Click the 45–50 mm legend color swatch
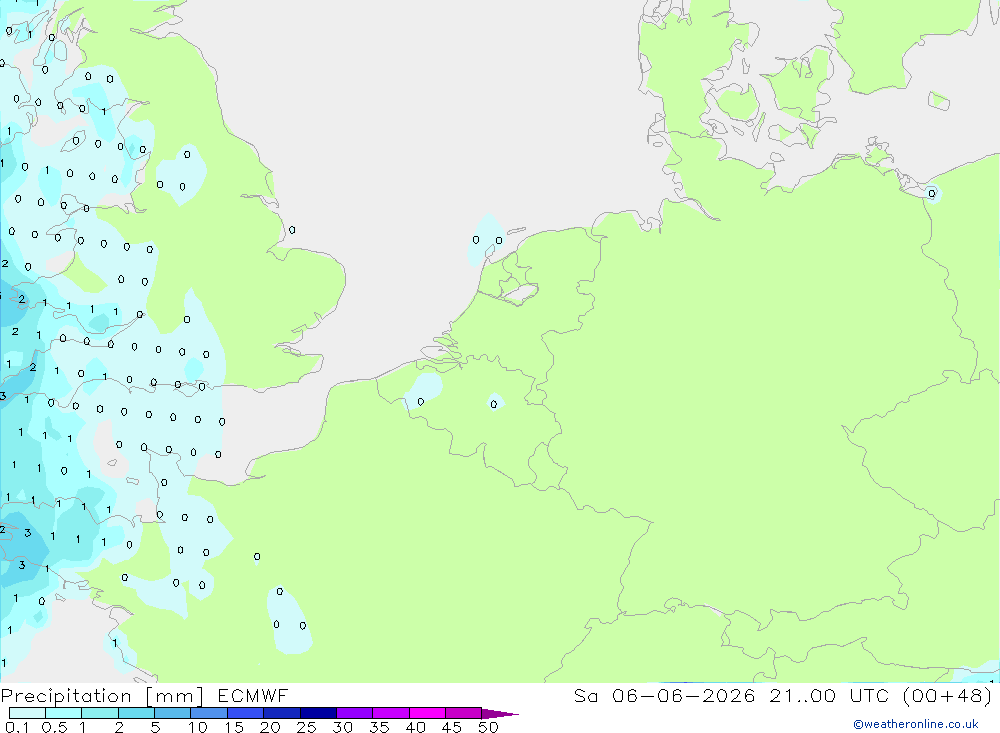1000x733 pixels. (464, 713)
